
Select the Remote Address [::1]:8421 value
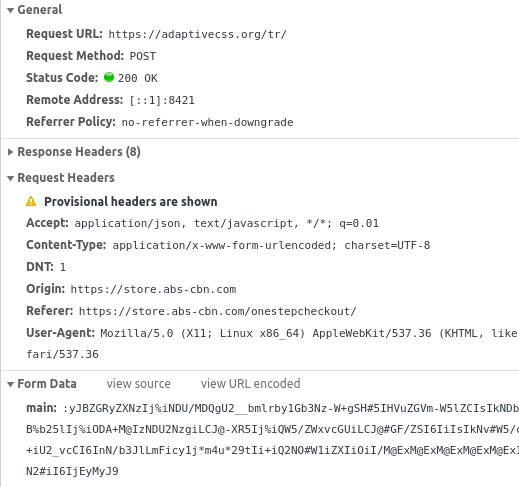coord(162,100)
